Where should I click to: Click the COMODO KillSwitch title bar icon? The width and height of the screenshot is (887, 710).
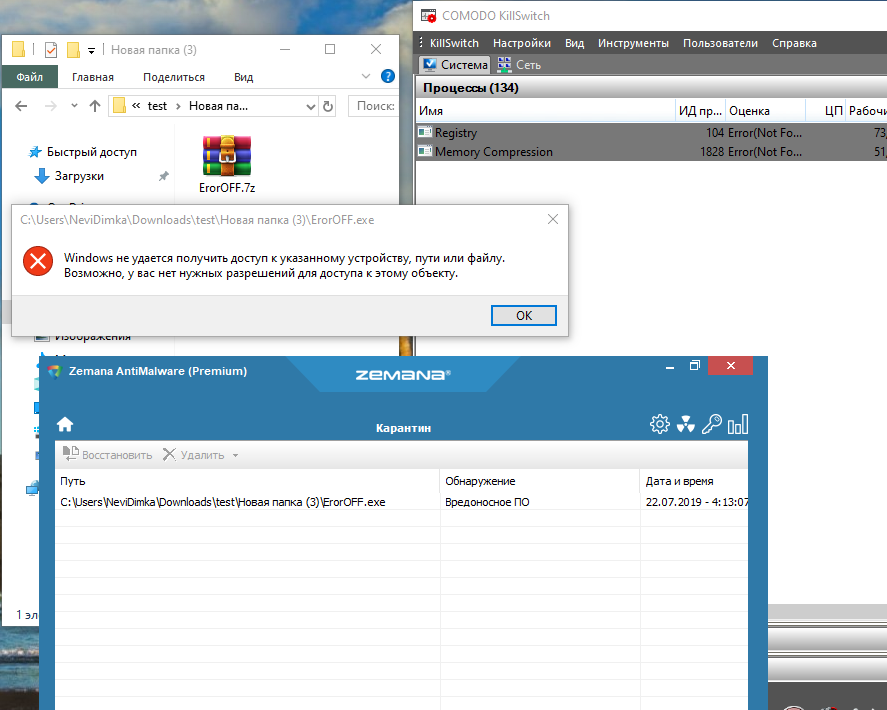tap(428, 16)
